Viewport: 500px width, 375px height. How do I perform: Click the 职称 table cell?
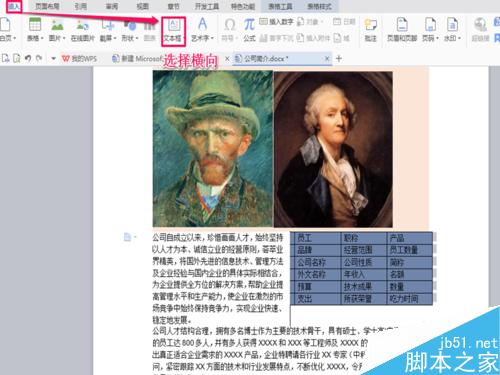point(364,238)
